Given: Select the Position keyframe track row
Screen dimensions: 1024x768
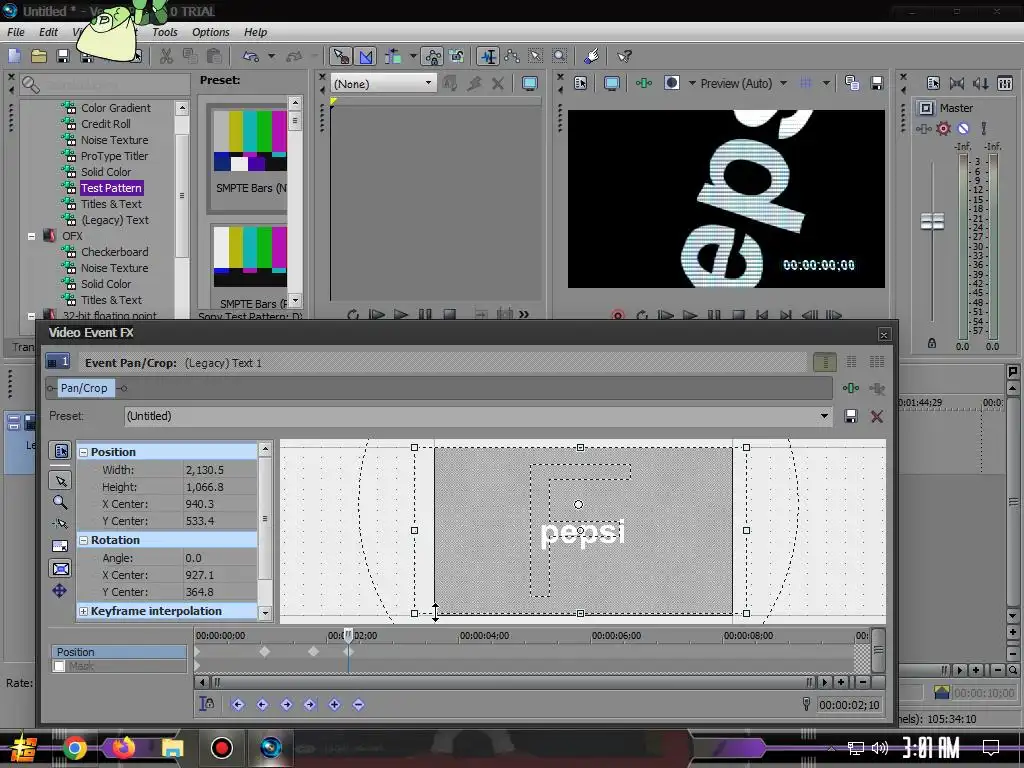Looking at the screenshot, I should click(x=119, y=652).
